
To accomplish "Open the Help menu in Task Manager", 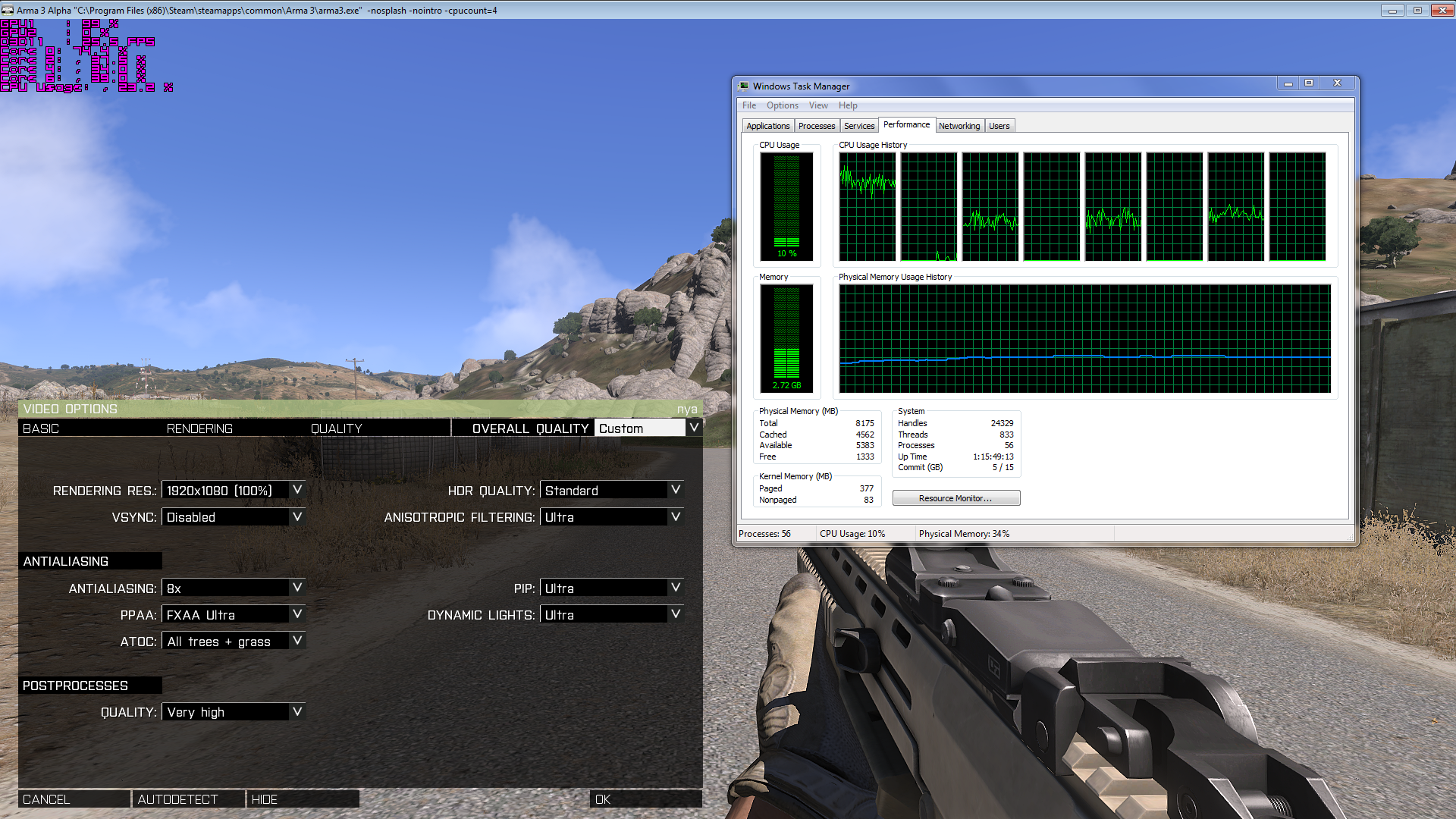I will (848, 105).
